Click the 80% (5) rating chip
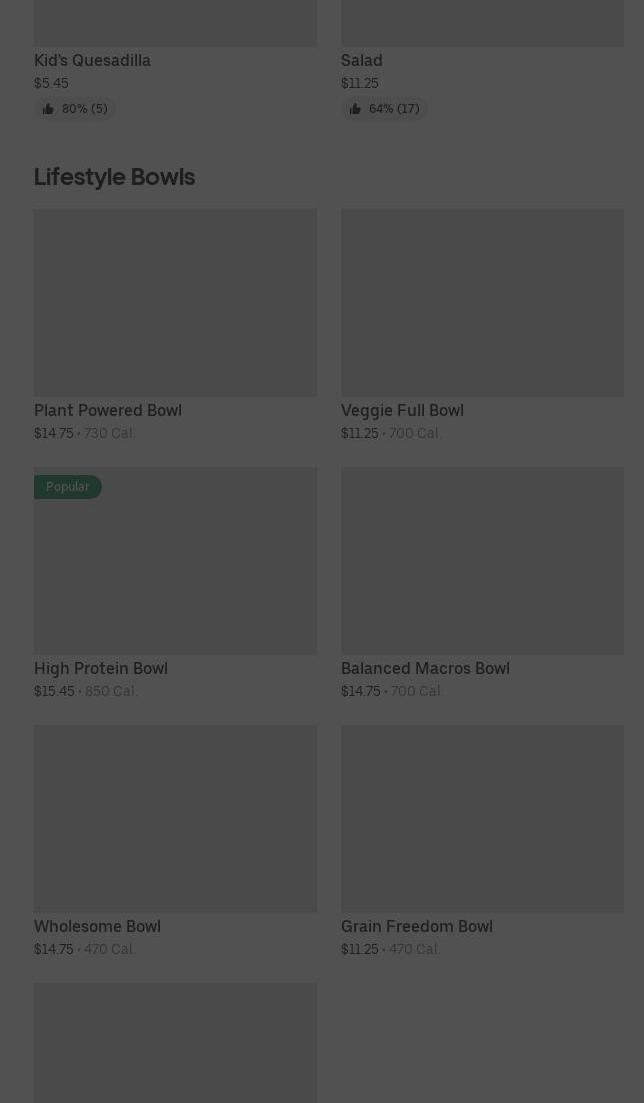The image size is (644, 1103). point(75,109)
